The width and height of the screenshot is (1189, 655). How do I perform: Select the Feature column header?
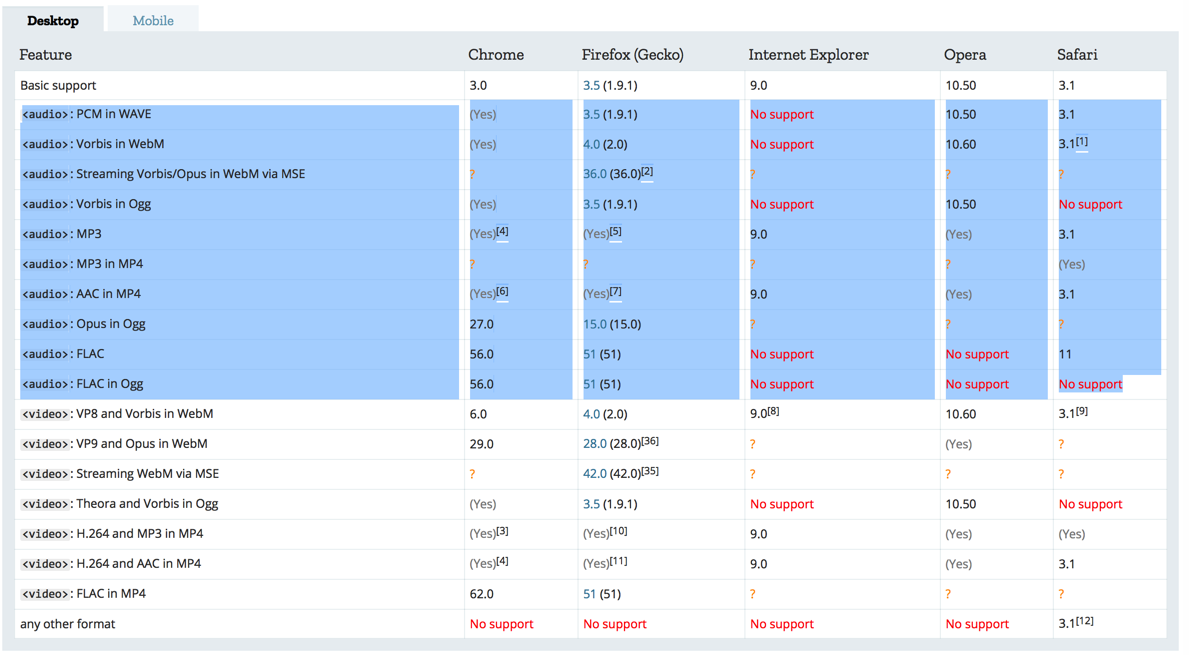tap(45, 55)
